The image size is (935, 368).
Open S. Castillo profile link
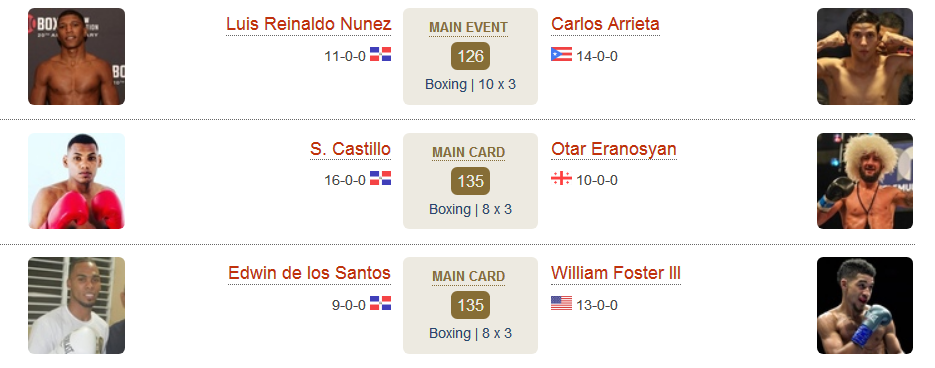tap(350, 149)
